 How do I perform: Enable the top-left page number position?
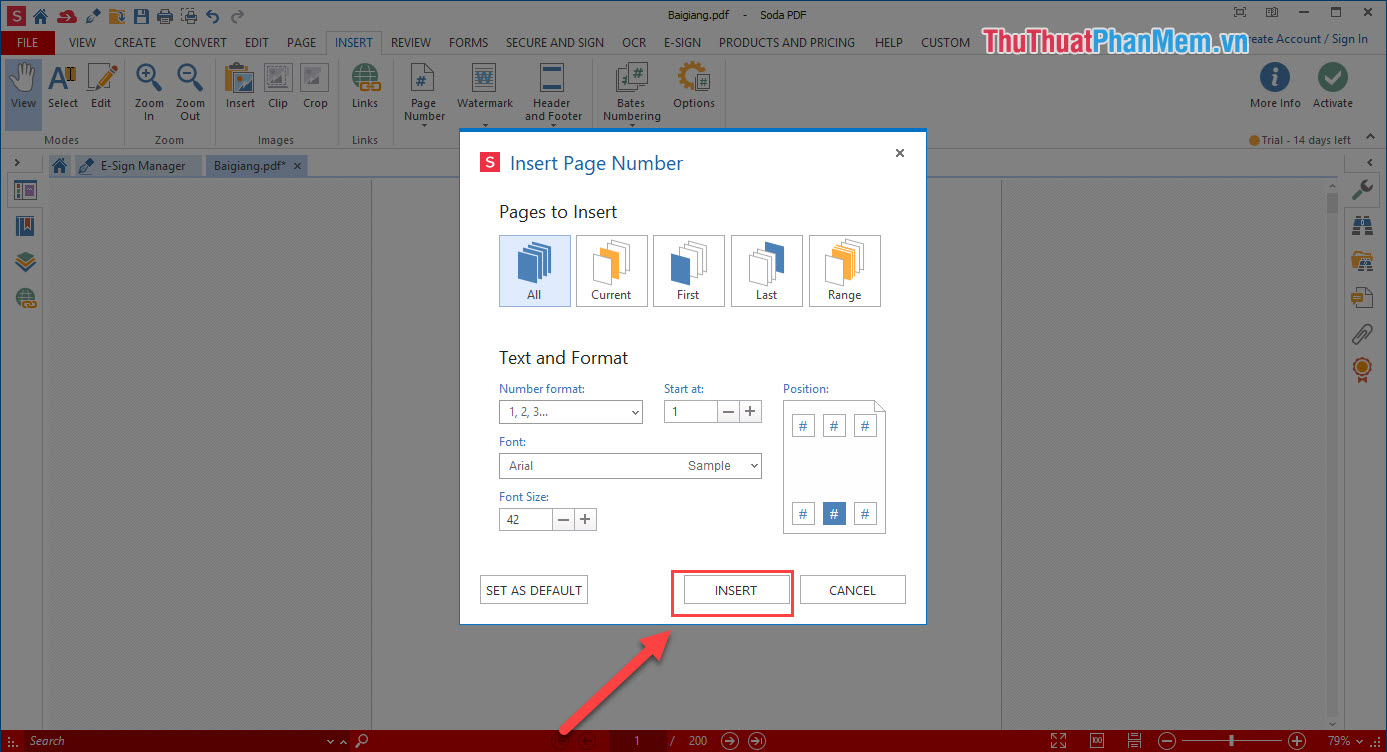pyautogui.click(x=803, y=425)
